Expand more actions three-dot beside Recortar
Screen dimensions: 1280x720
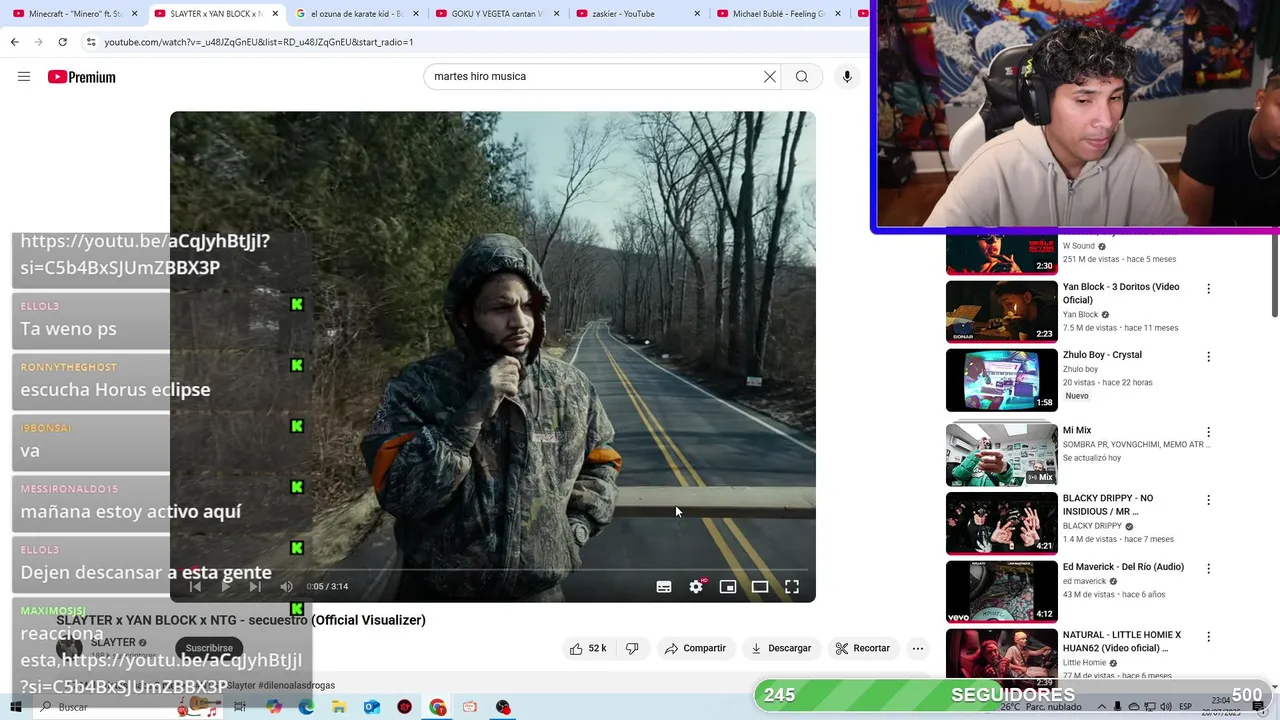(918, 648)
